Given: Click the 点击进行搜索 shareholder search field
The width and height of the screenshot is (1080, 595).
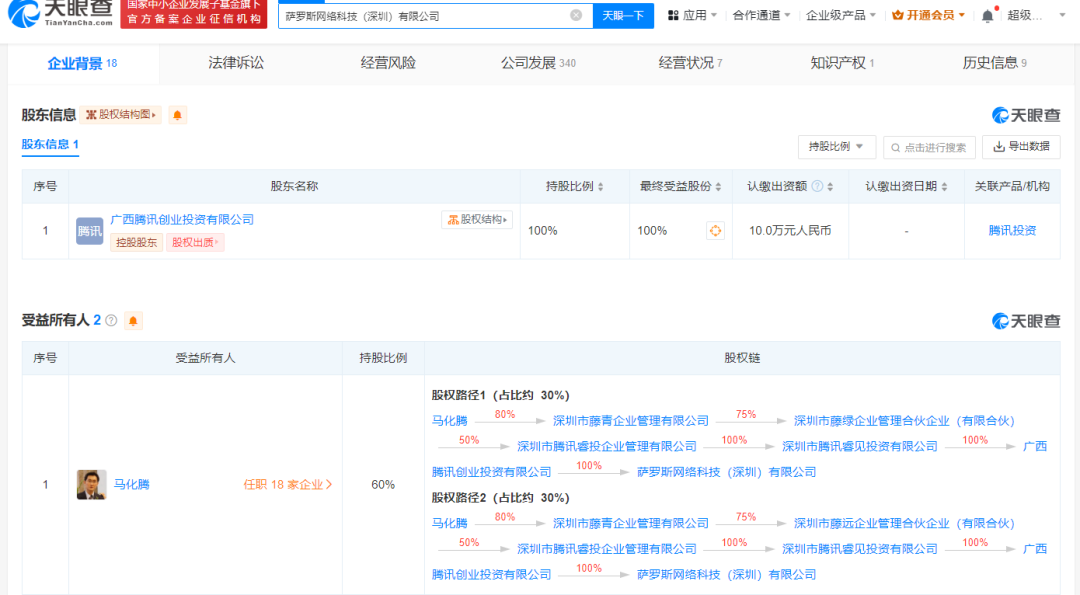Looking at the screenshot, I should tap(929, 147).
